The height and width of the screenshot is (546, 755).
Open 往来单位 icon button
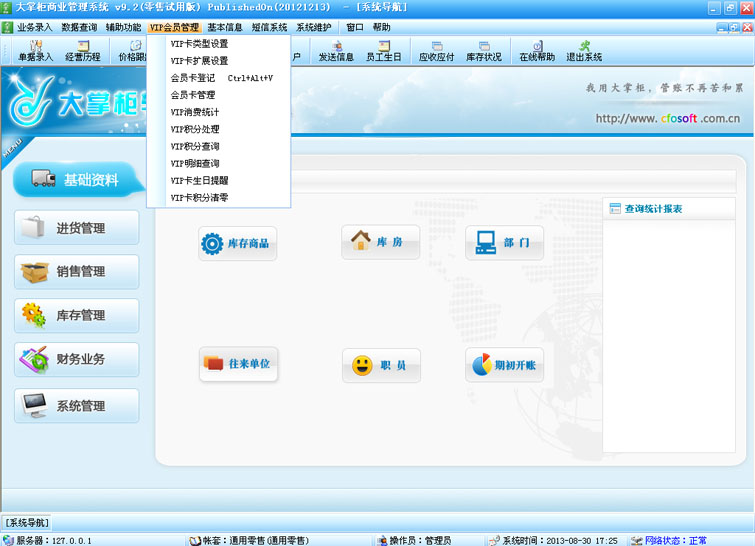tap(238, 364)
